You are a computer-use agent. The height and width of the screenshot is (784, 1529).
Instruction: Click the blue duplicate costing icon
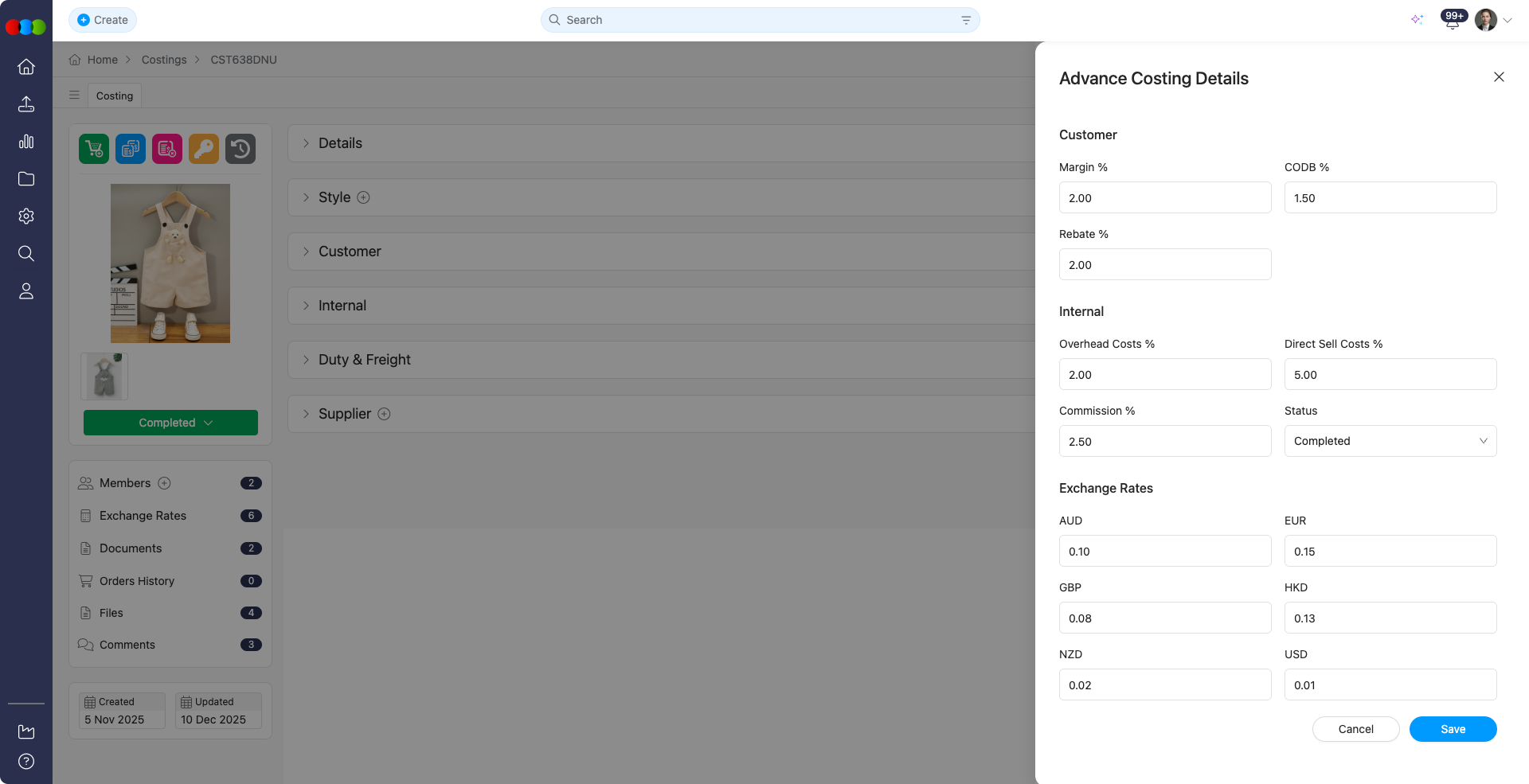point(130,148)
